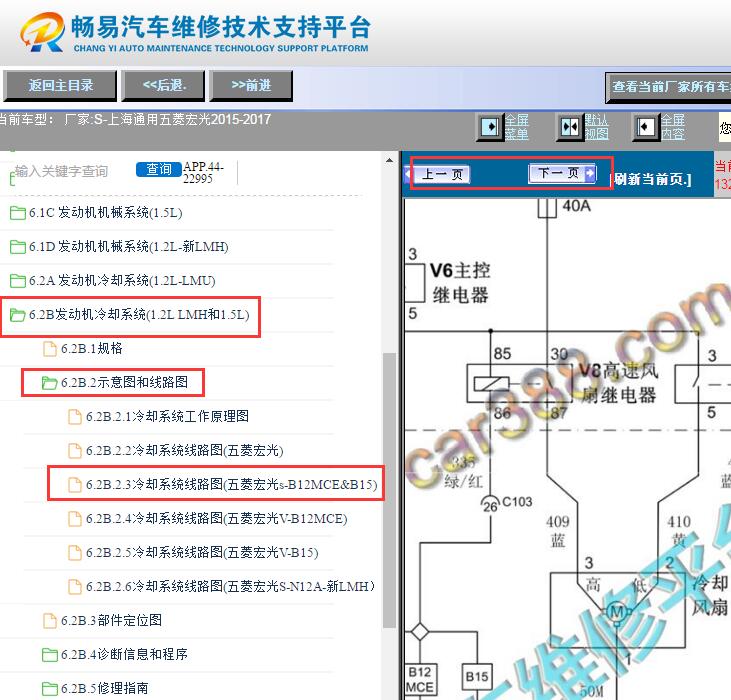Click folder icon beside 6.1D 发动机机械系统
This screenshot has height=700, width=731.
point(18,247)
